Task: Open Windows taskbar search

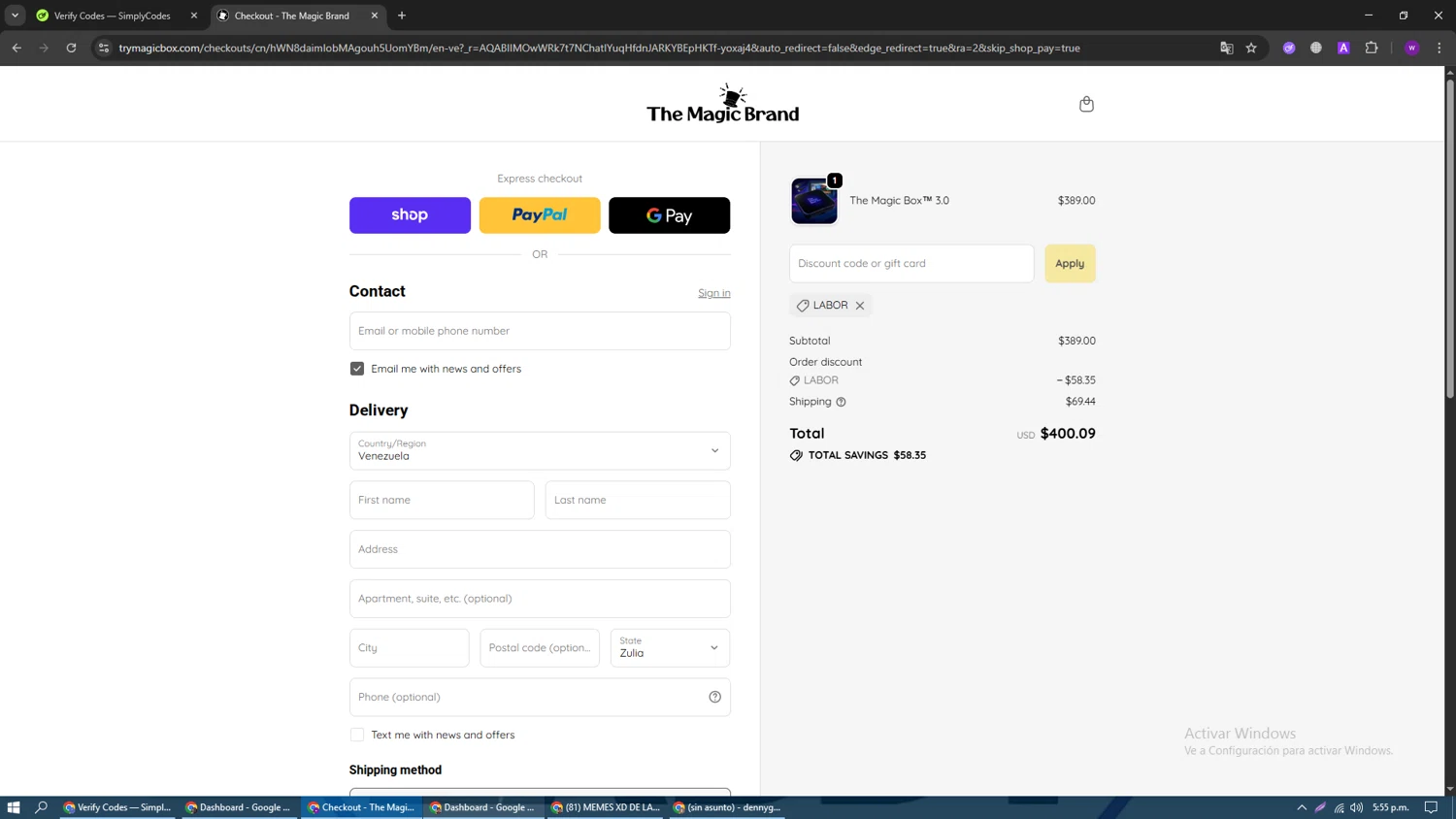Action: pos(41,807)
